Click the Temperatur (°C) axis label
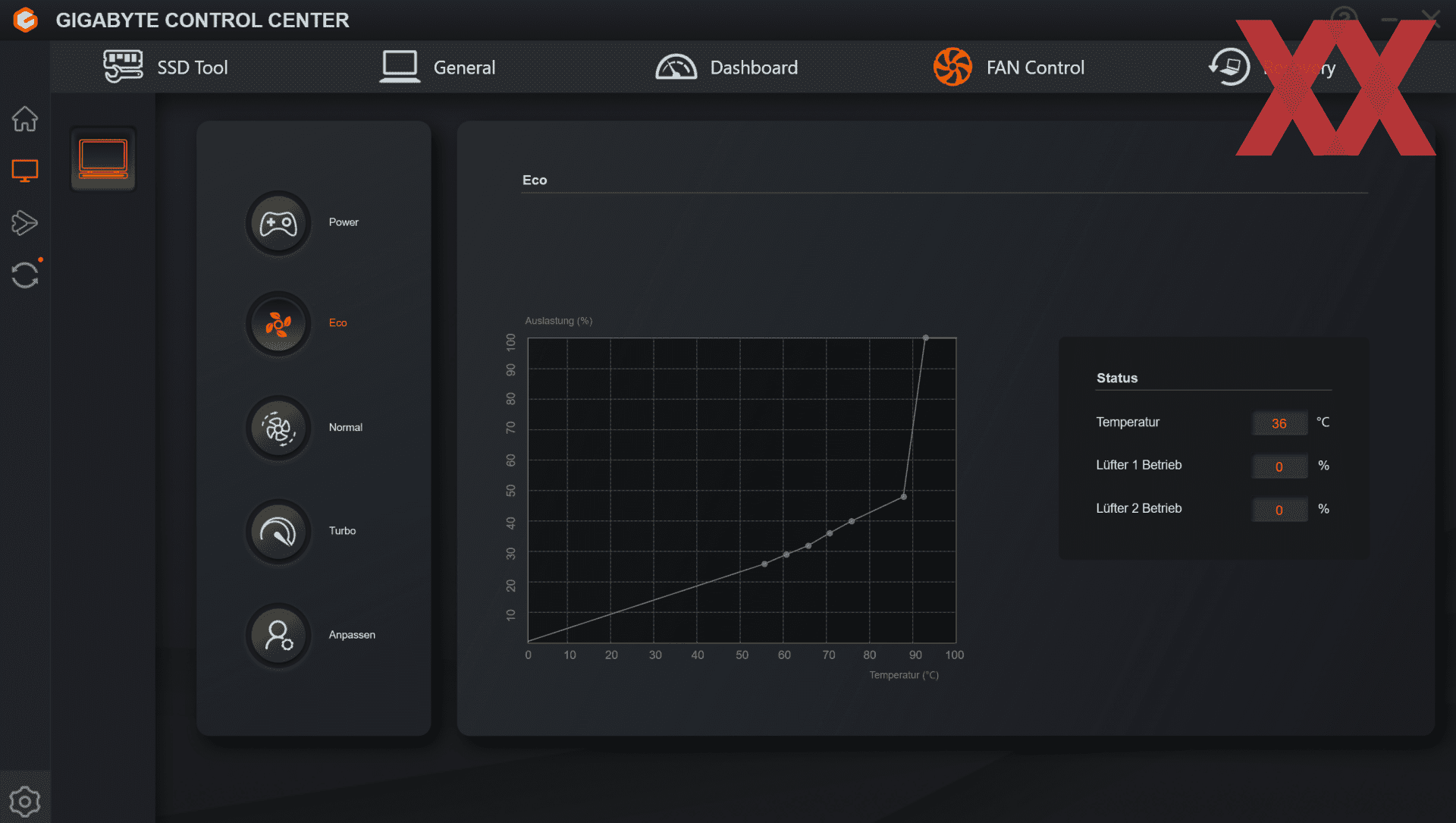Screen dimensions: 1456x823 (904, 675)
